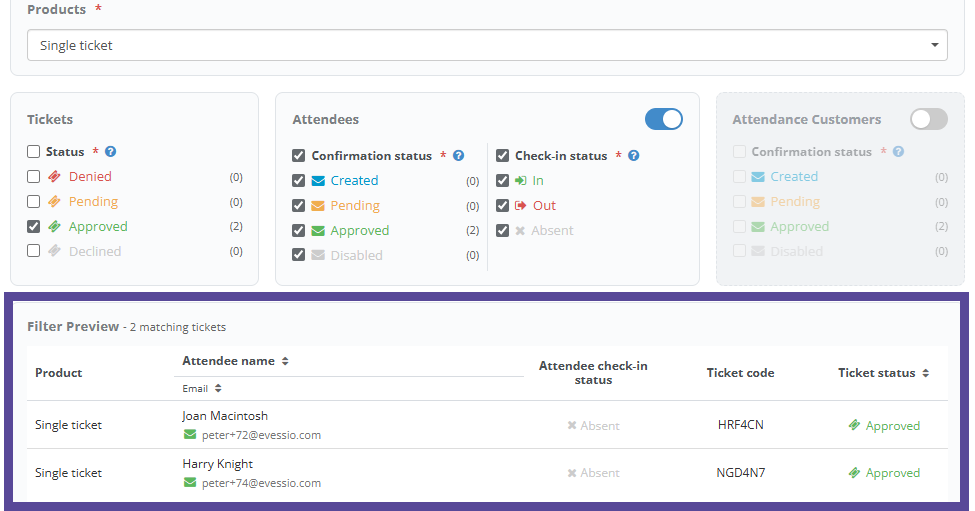Click the Joan Macintosh attendee name
This screenshot has height=511, width=975.
pos(225,416)
